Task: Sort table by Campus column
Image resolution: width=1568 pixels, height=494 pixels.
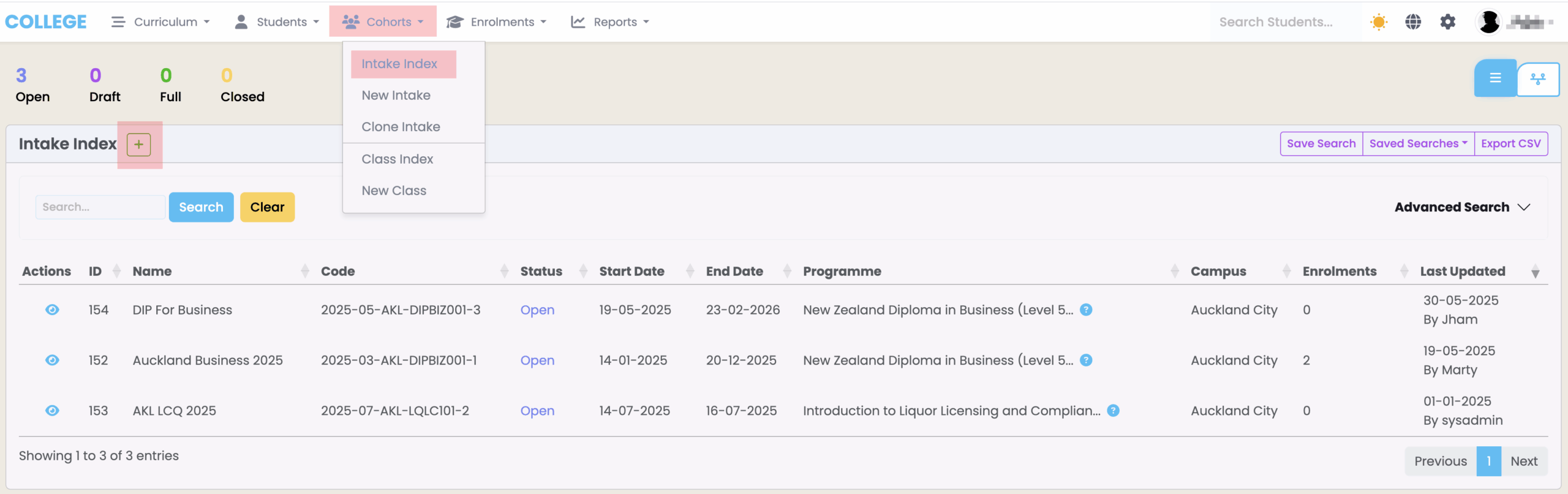Action: pyautogui.click(x=1240, y=272)
